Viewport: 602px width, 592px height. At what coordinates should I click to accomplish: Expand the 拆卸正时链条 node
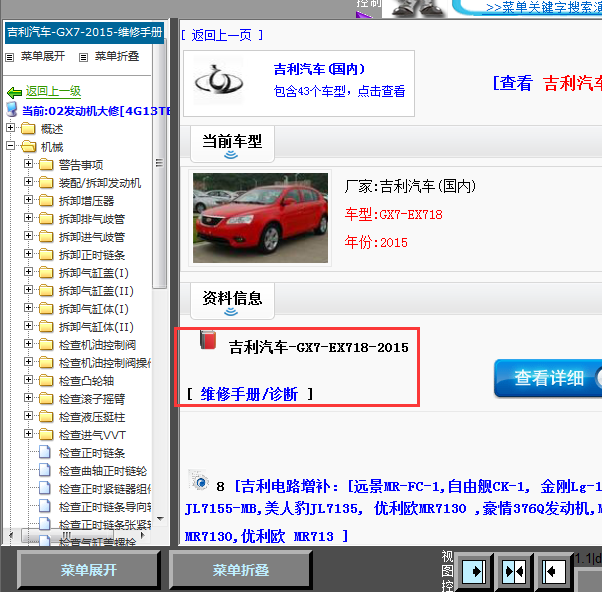point(28,253)
